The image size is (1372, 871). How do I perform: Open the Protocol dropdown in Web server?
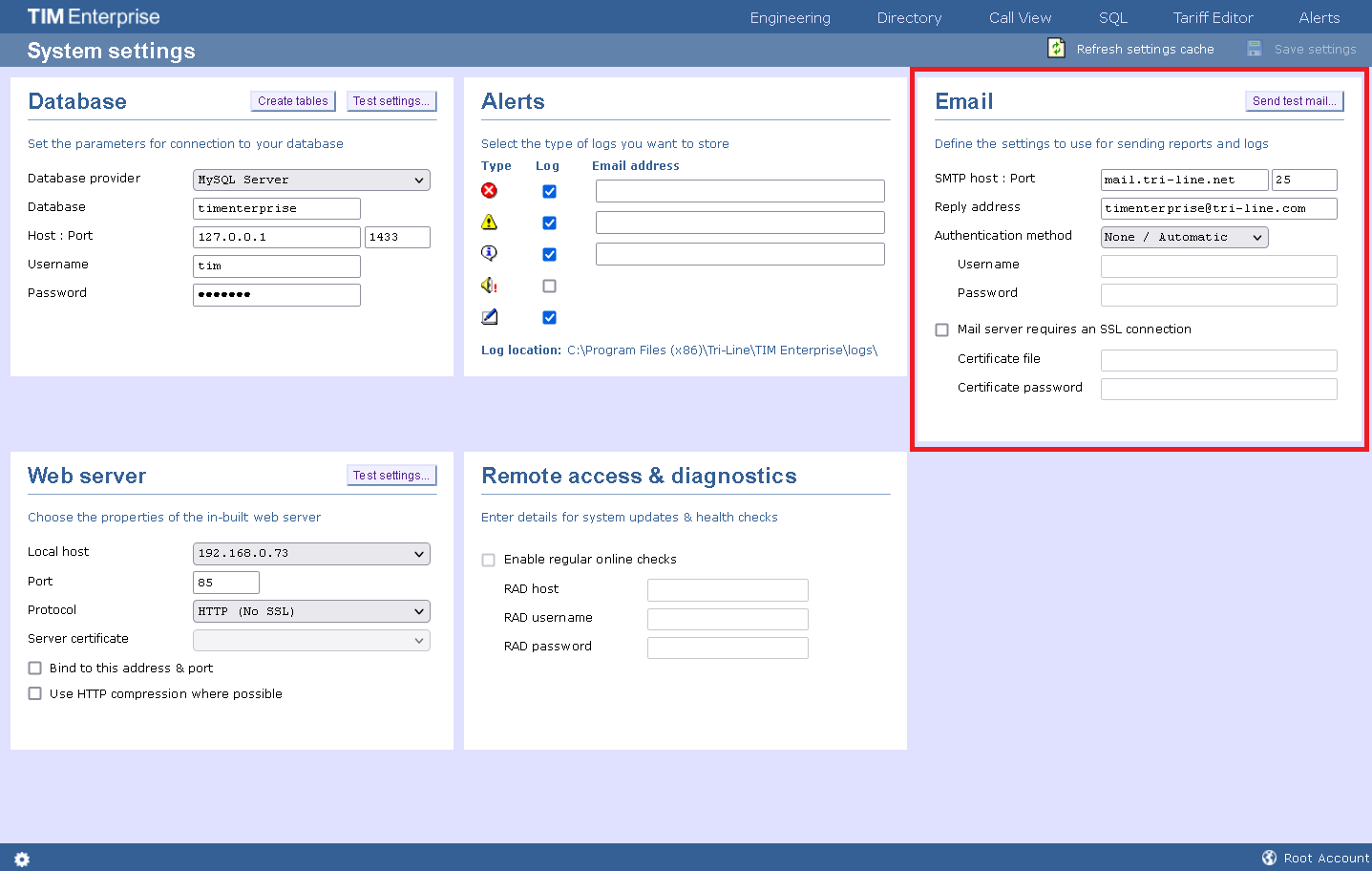pyautogui.click(x=311, y=610)
